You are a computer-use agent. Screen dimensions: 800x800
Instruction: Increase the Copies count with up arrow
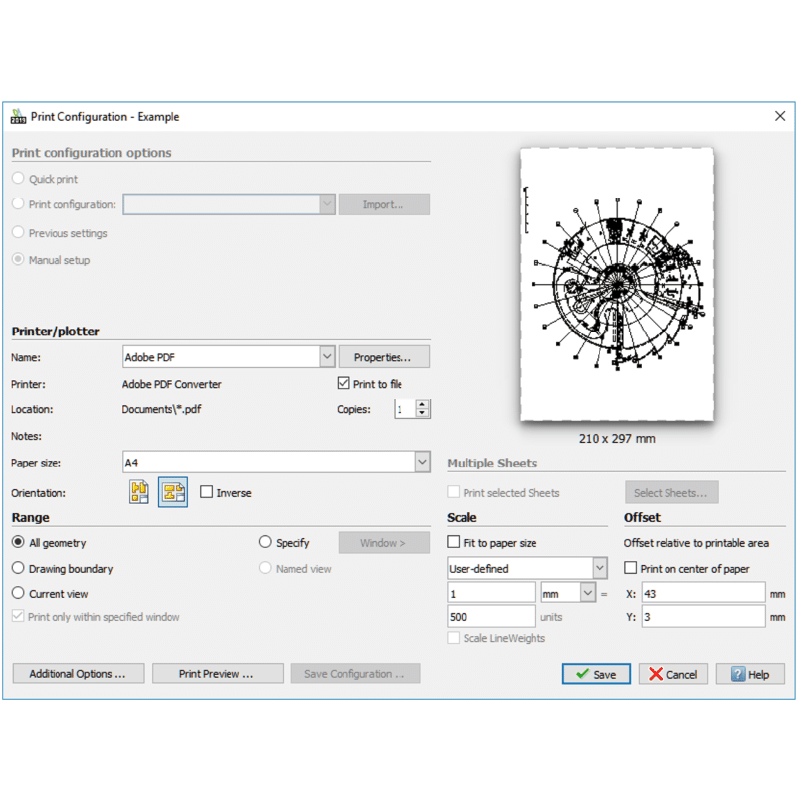(x=423, y=405)
